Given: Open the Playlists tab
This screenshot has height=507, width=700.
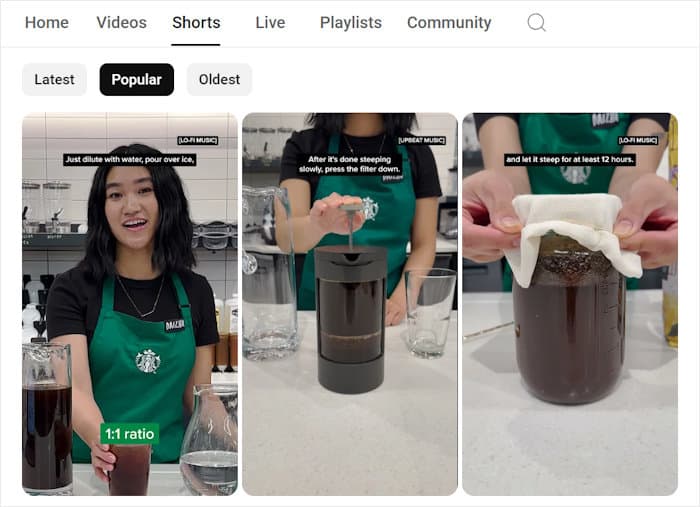Looking at the screenshot, I should click(351, 22).
